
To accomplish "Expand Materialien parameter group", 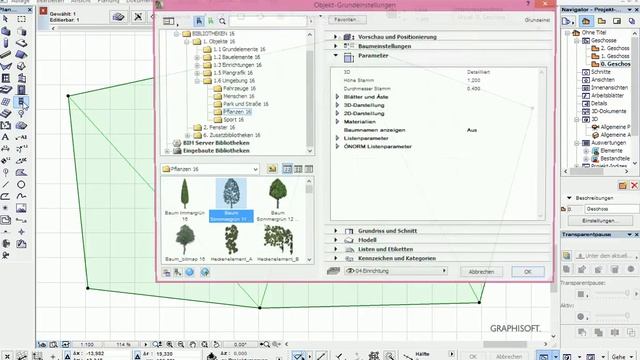I will coord(337,122).
